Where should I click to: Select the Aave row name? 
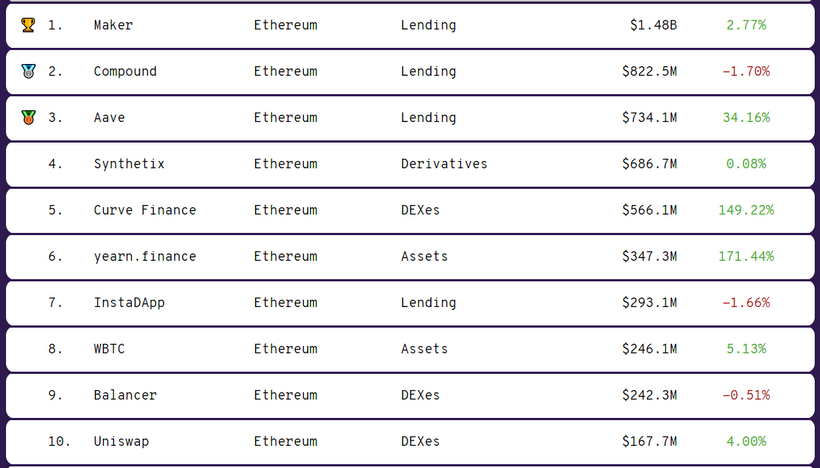tap(109, 117)
